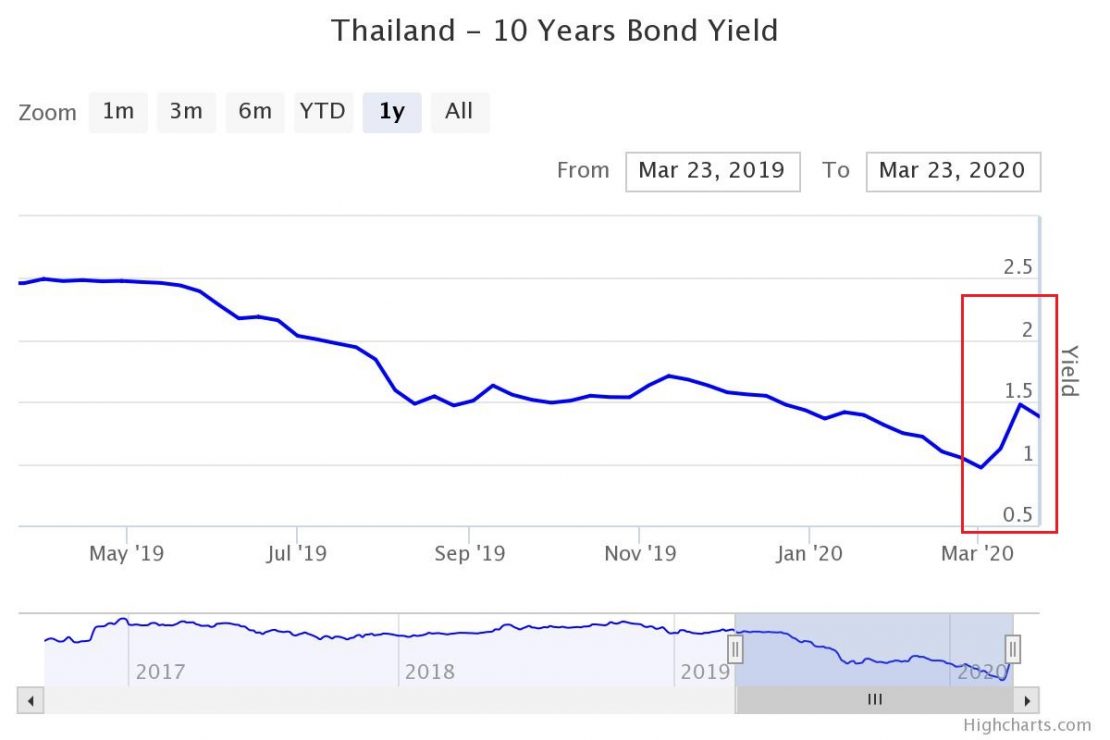Screen dimensions: 1110x740
Task: Open the From date field showing Mar 23, 2019
Action: (x=712, y=171)
